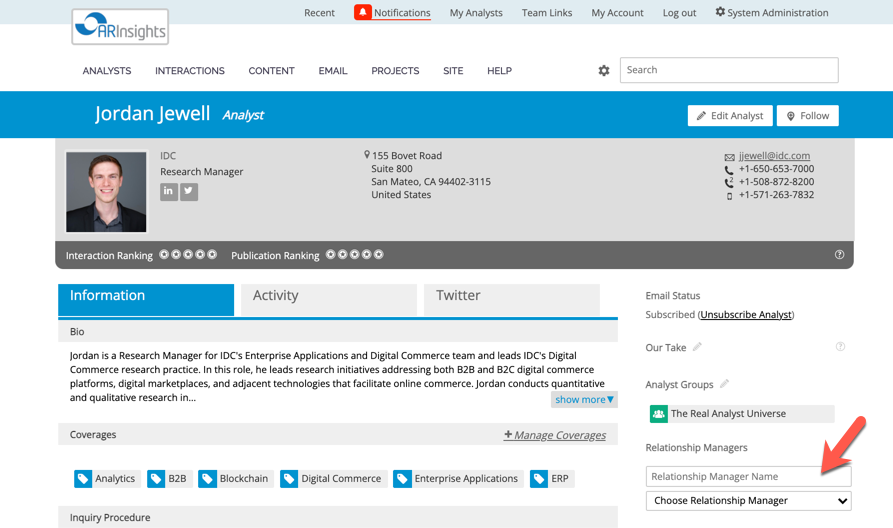Click Log out
Image resolution: width=893 pixels, height=528 pixels.
679,13
